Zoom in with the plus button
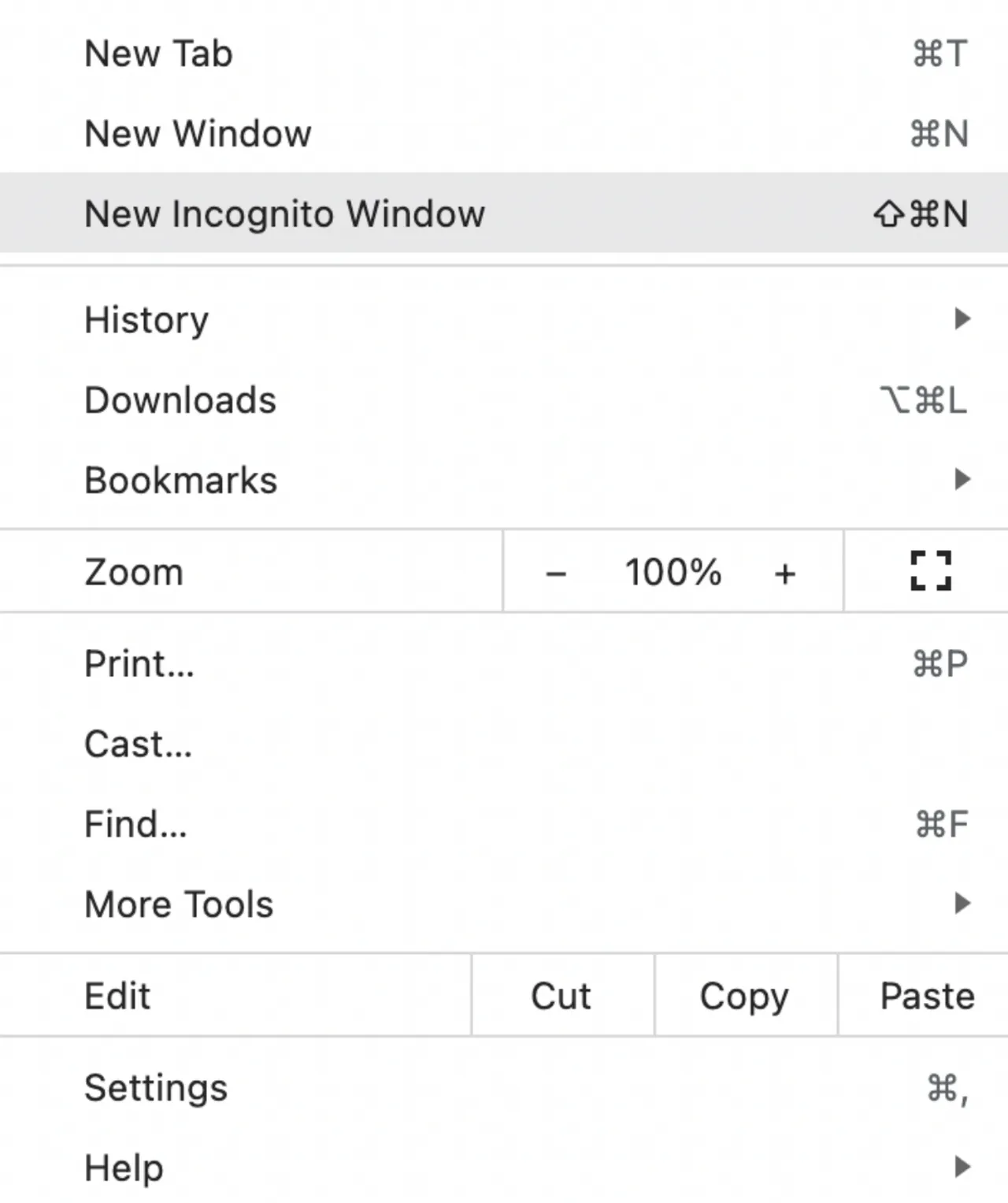Screen dimensions: 1008x1203 (785, 573)
